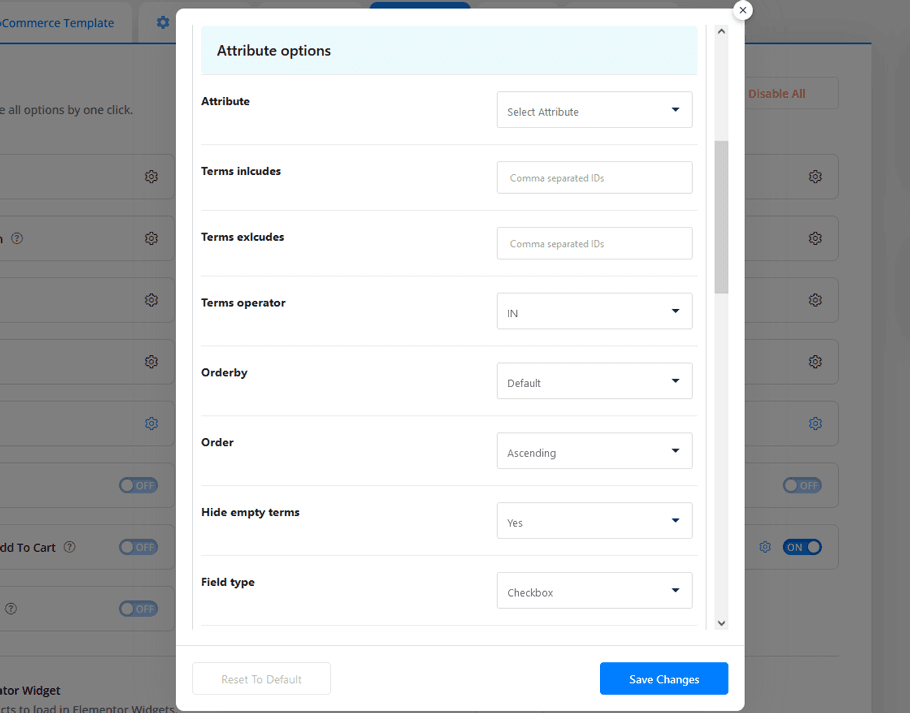Viewport: 910px width, 713px height.
Task: Click the blue highlighted gear icon on the left
Action: coord(151,423)
